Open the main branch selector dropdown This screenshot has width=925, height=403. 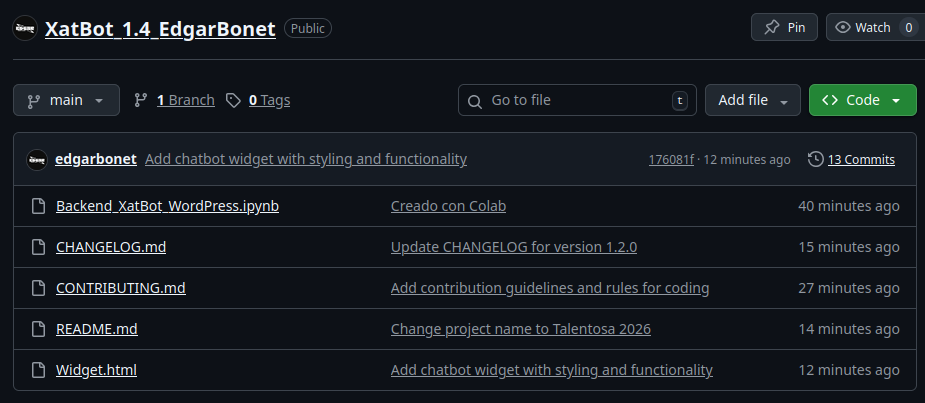[66, 100]
